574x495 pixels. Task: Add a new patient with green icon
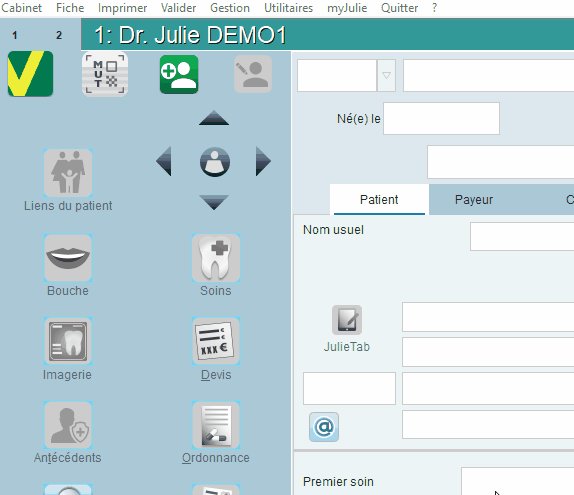[179, 74]
